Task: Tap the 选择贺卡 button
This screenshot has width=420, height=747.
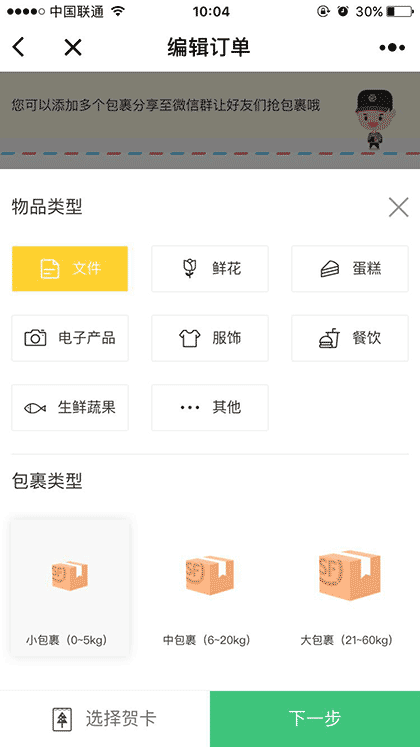Action: pyautogui.click(x=105, y=719)
